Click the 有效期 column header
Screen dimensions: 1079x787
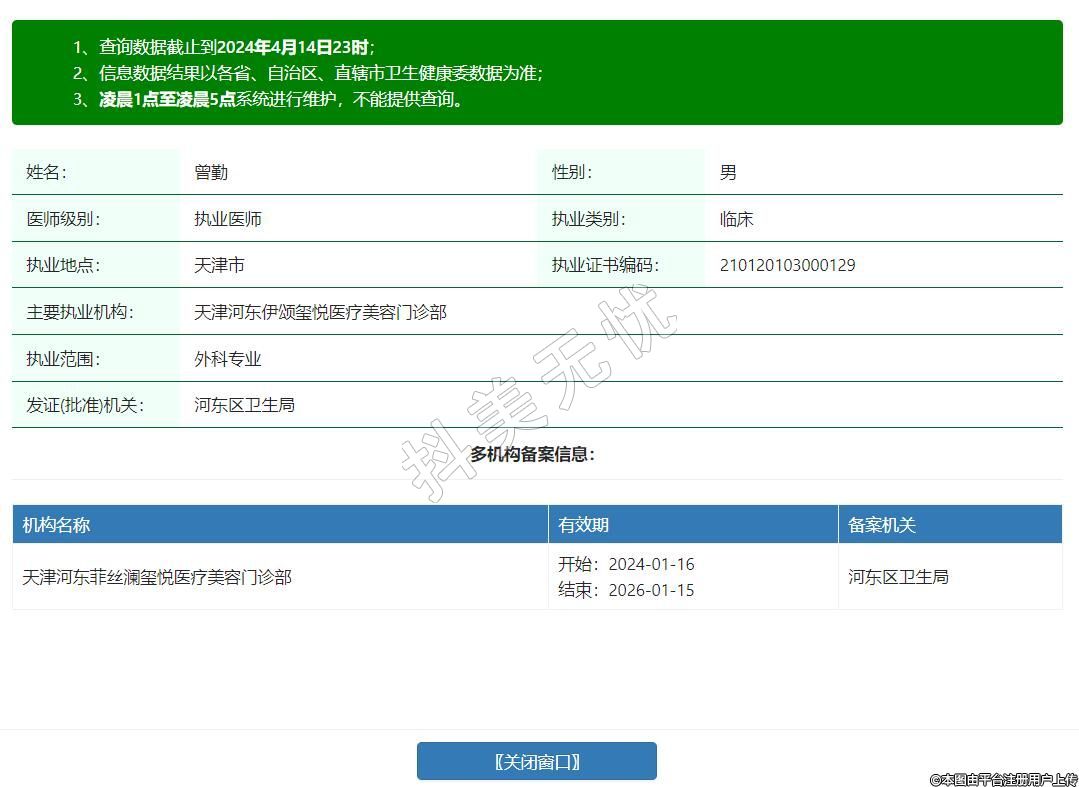[x=583, y=525]
